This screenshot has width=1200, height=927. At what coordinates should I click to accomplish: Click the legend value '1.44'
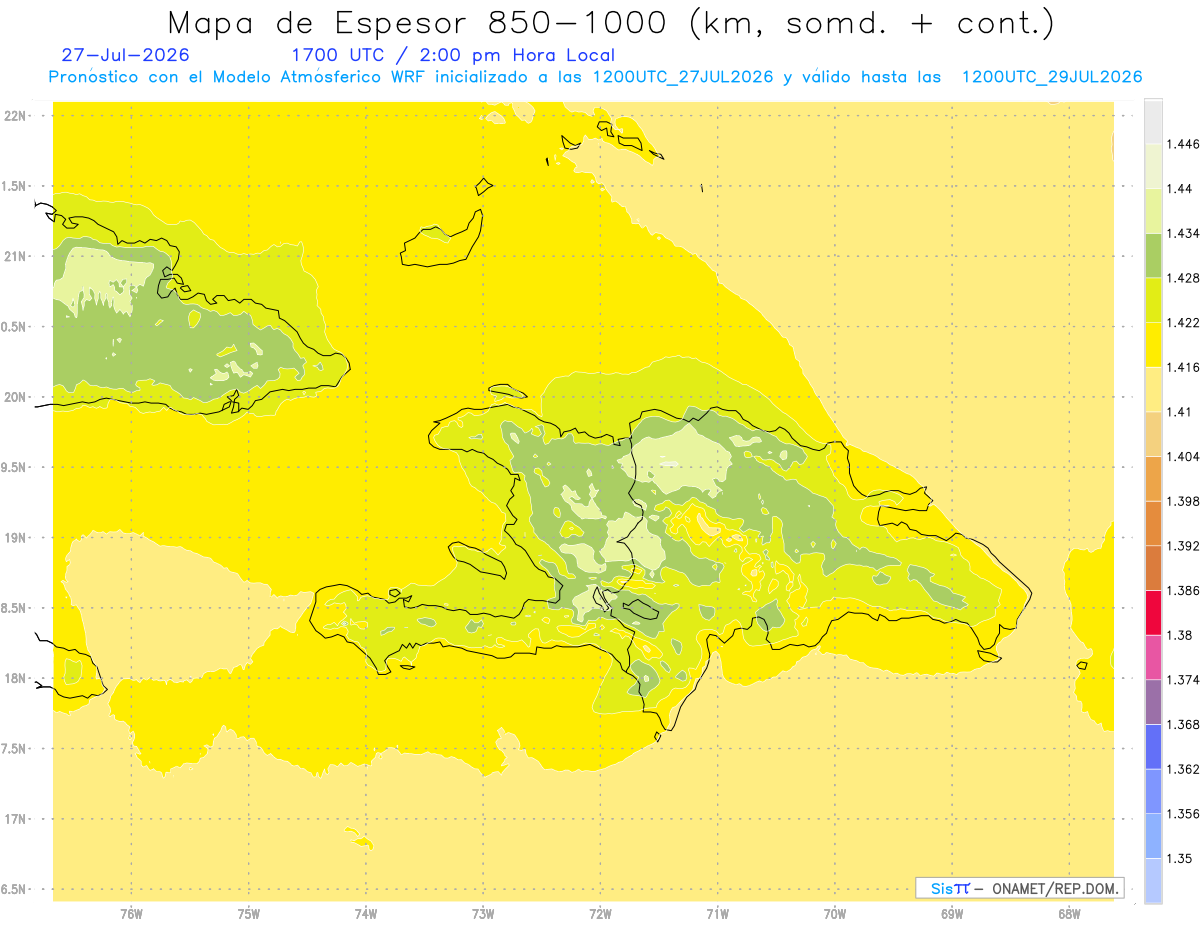(1180, 188)
